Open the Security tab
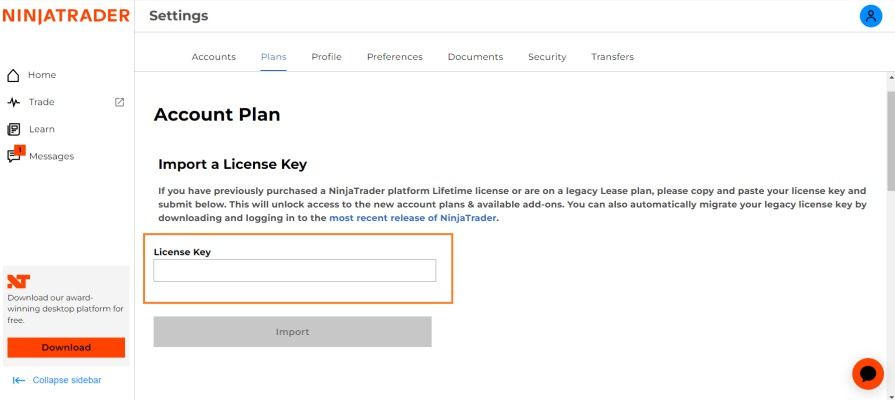This screenshot has height=400, width=895. [547, 57]
